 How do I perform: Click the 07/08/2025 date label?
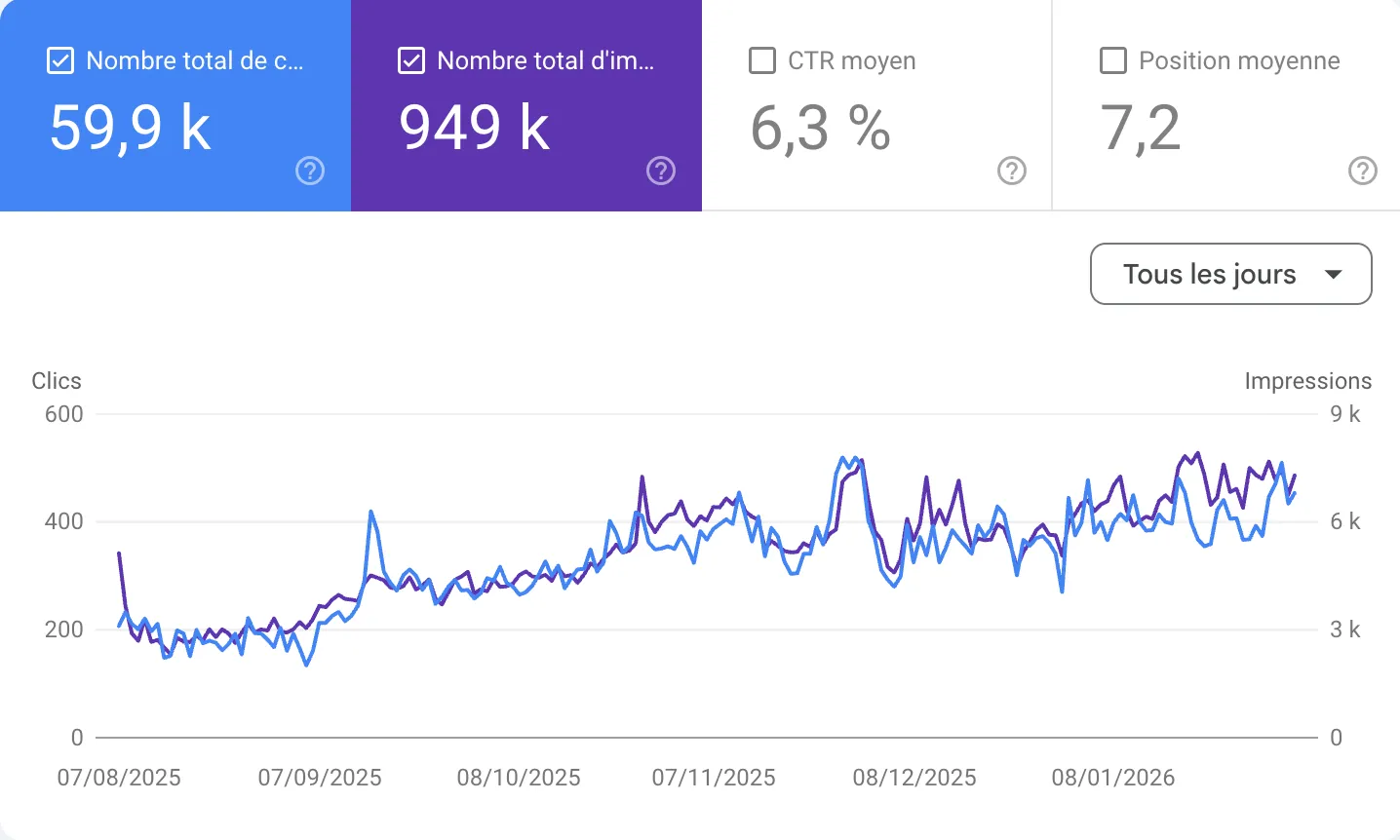(x=119, y=778)
